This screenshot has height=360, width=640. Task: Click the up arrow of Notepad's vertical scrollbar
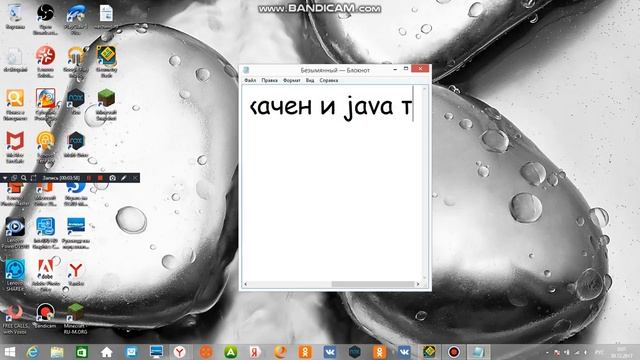coord(424,89)
